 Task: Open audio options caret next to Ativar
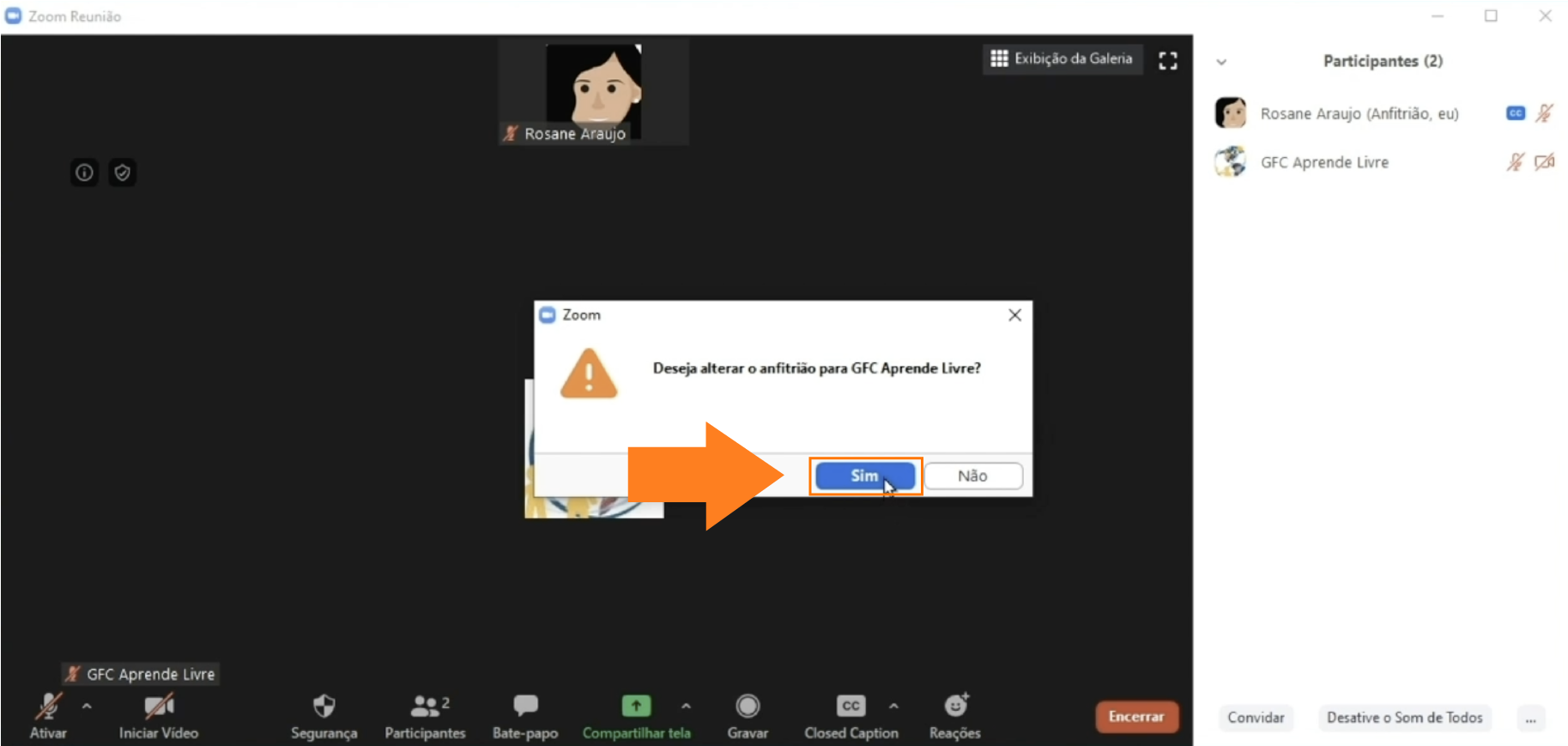pos(87,707)
